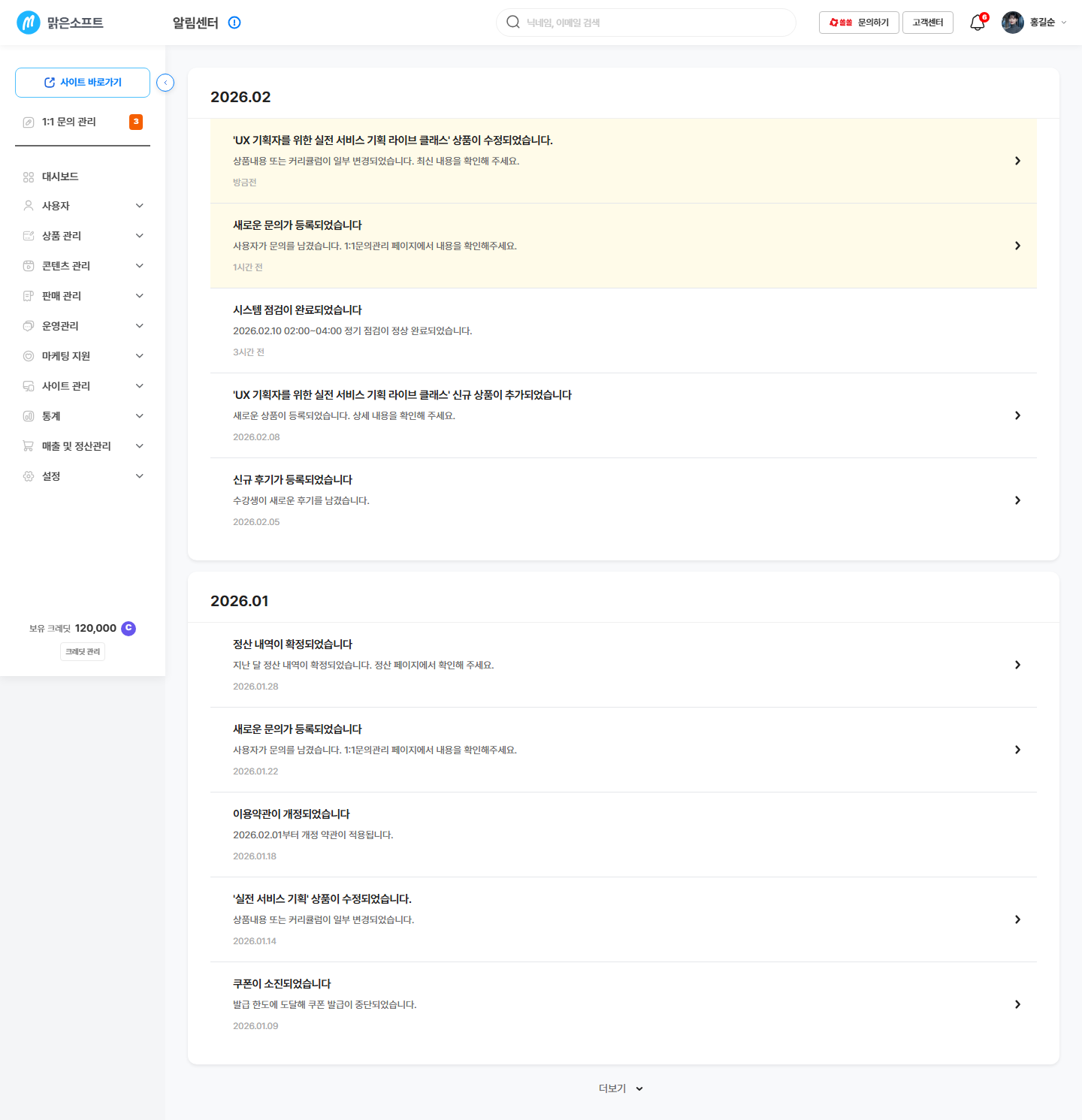This screenshot has height=1120, width=1082.
Task: Expand the 마케팅 지원 section
Action: point(83,356)
